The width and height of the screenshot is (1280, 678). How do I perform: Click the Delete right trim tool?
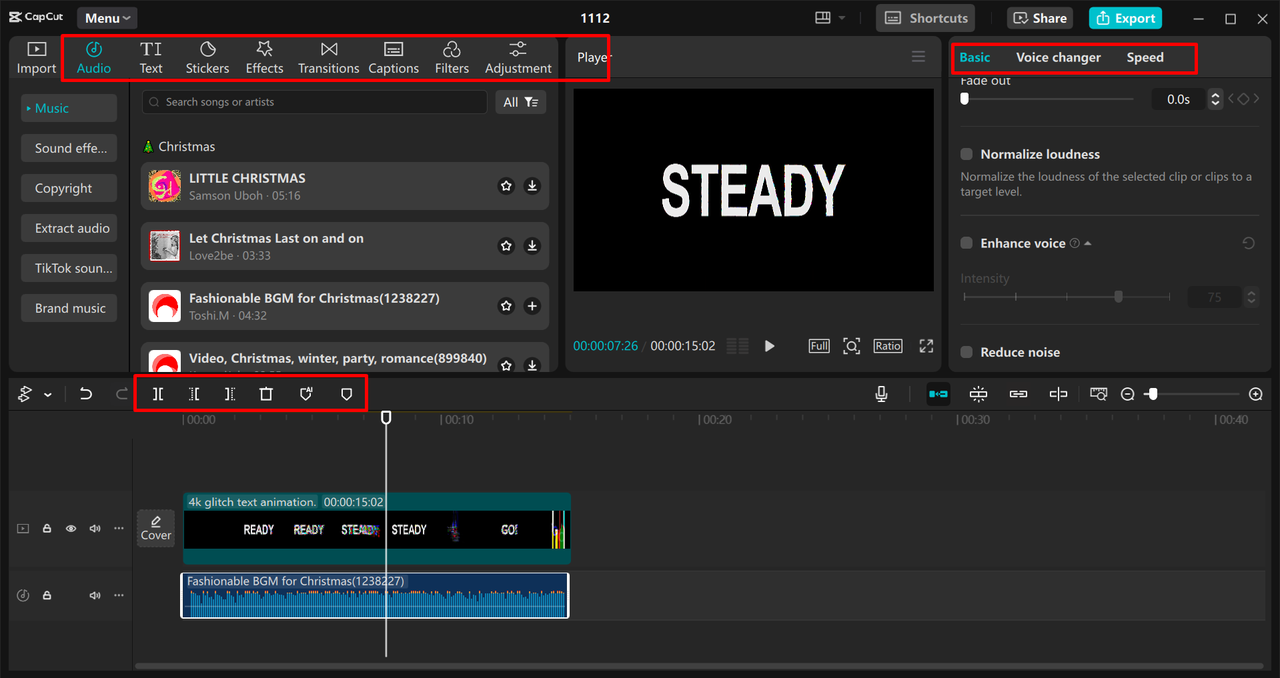pyautogui.click(x=230, y=394)
